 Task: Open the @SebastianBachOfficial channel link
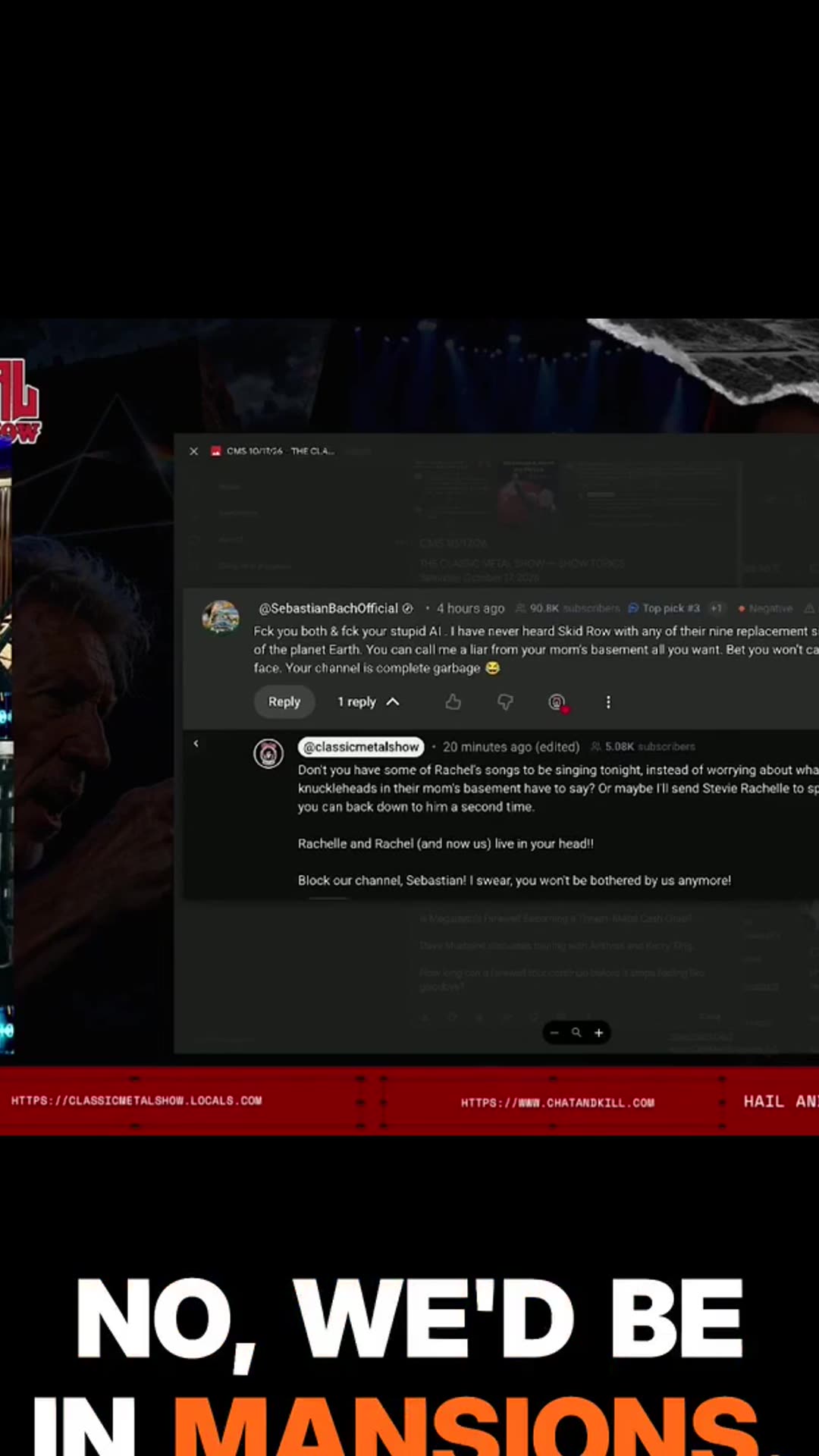click(328, 608)
